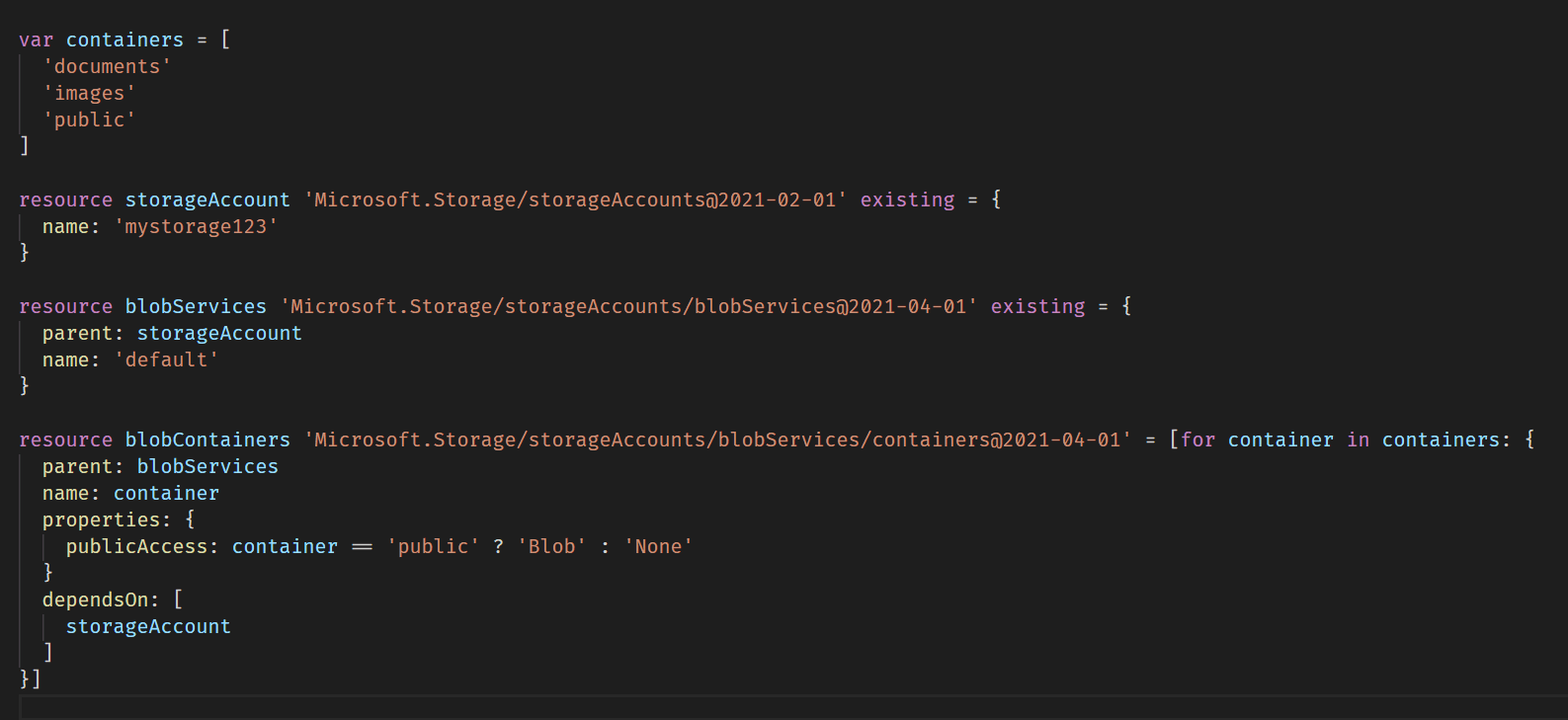Click the 'default' name value
Image resolution: width=1568 pixels, height=720 pixels.
166,360
